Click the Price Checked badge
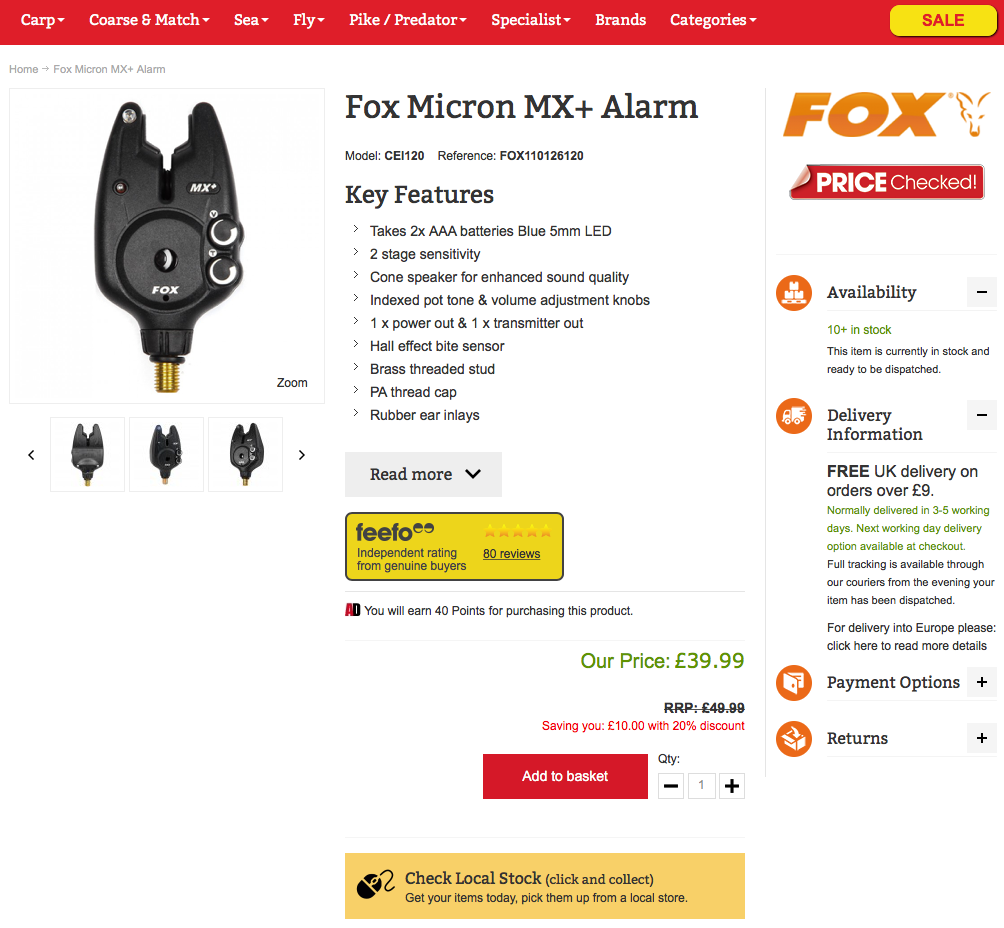Image resolution: width=1004 pixels, height=928 pixels. 886,182
